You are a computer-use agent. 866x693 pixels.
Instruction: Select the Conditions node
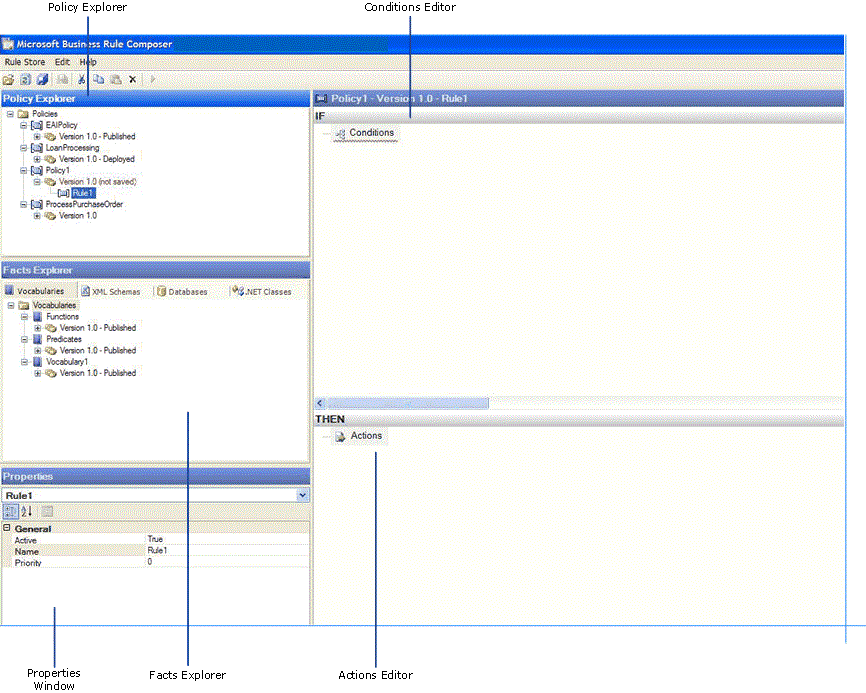372,133
